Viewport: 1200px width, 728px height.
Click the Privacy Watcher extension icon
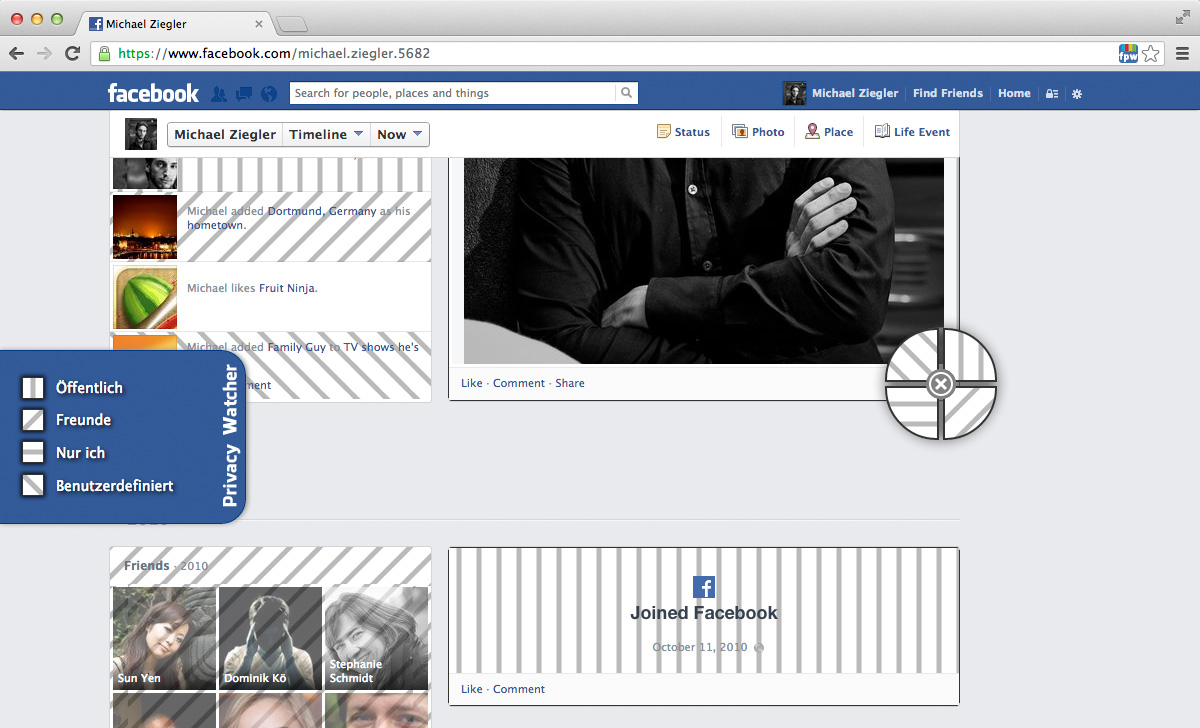1128,53
